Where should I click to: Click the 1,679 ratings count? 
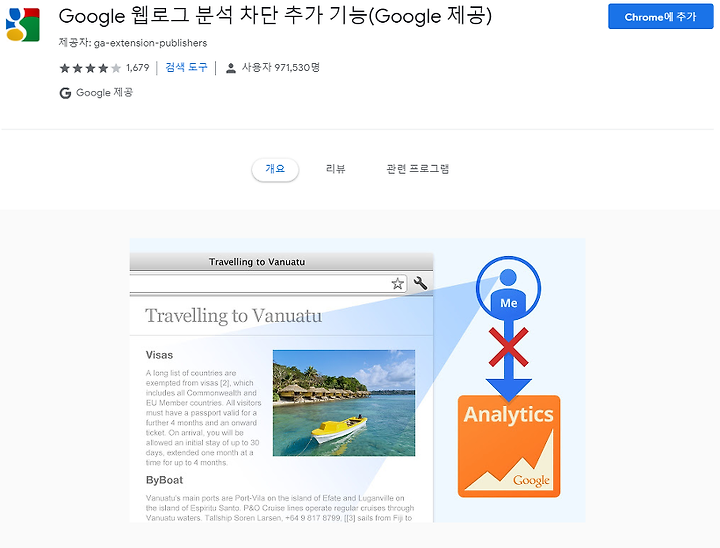(x=138, y=68)
